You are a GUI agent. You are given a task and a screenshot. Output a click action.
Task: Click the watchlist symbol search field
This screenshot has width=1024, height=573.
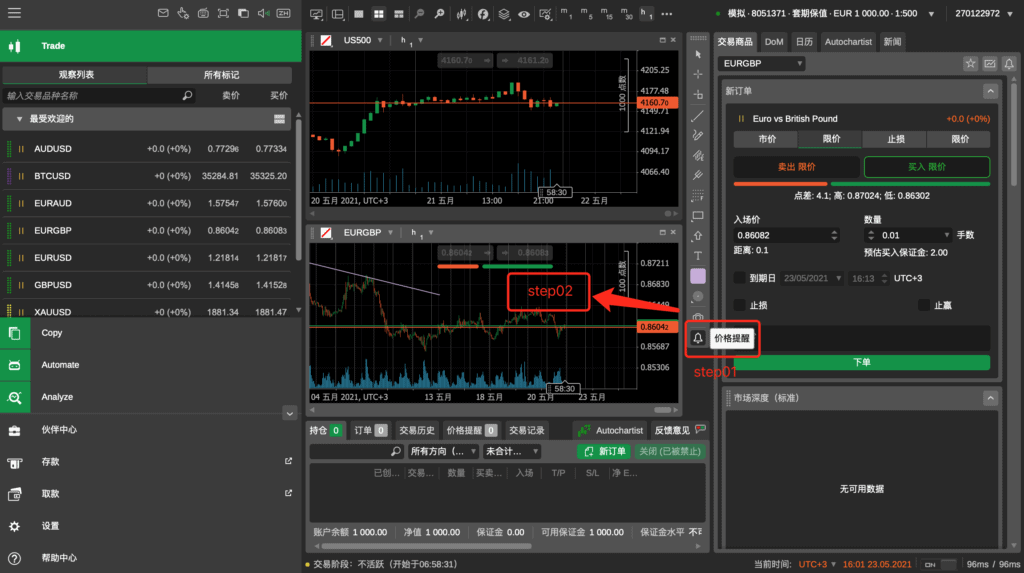98,96
